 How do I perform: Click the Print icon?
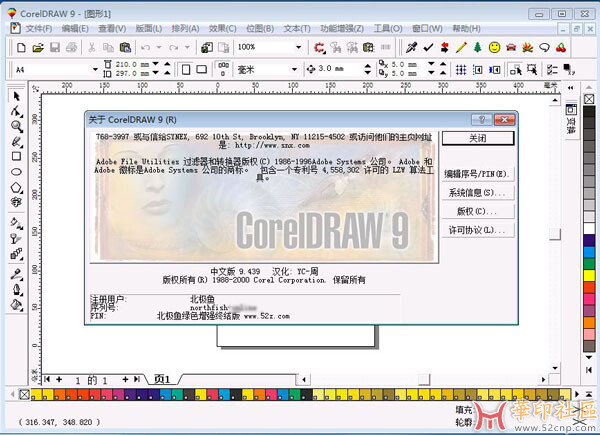point(72,47)
